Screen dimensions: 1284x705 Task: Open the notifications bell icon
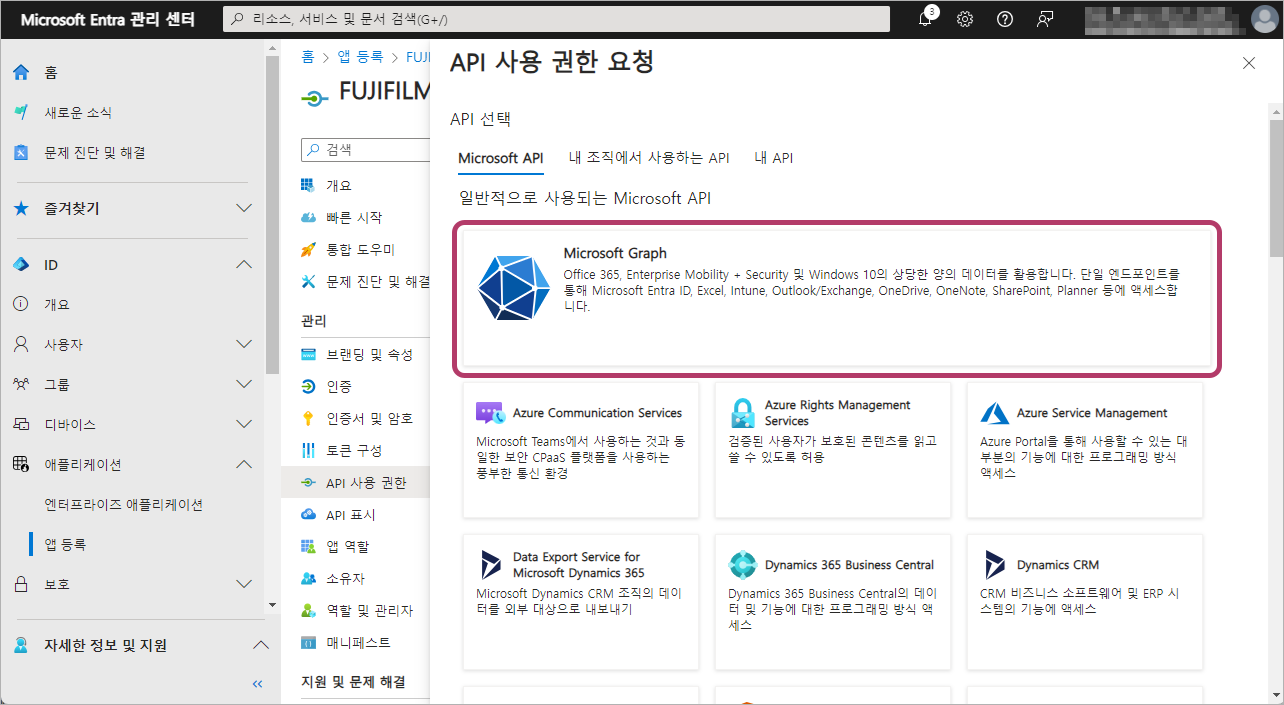(925, 19)
